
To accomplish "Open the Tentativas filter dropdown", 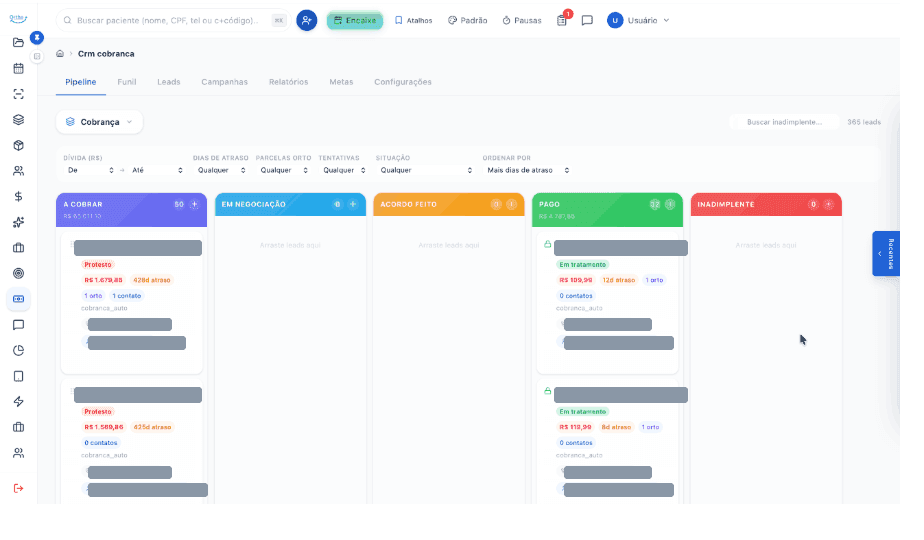I will pos(344,170).
